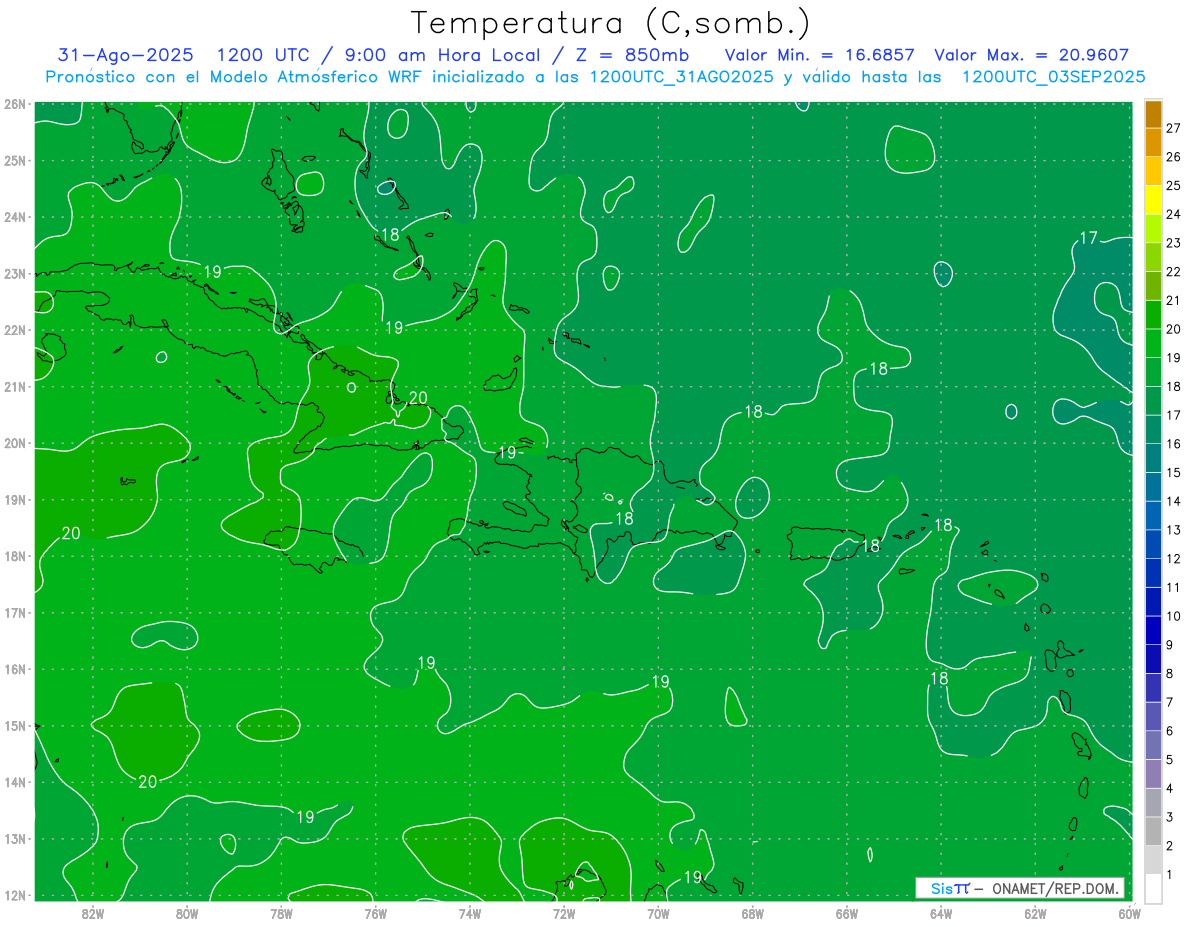Click the color scale label "27"
This screenshot has height=927, width=1200.
tap(1174, 128)
